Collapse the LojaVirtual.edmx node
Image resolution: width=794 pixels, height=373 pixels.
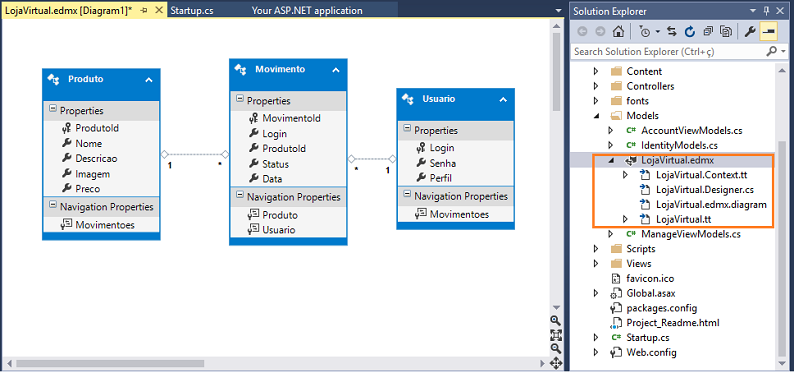(611, 160)
